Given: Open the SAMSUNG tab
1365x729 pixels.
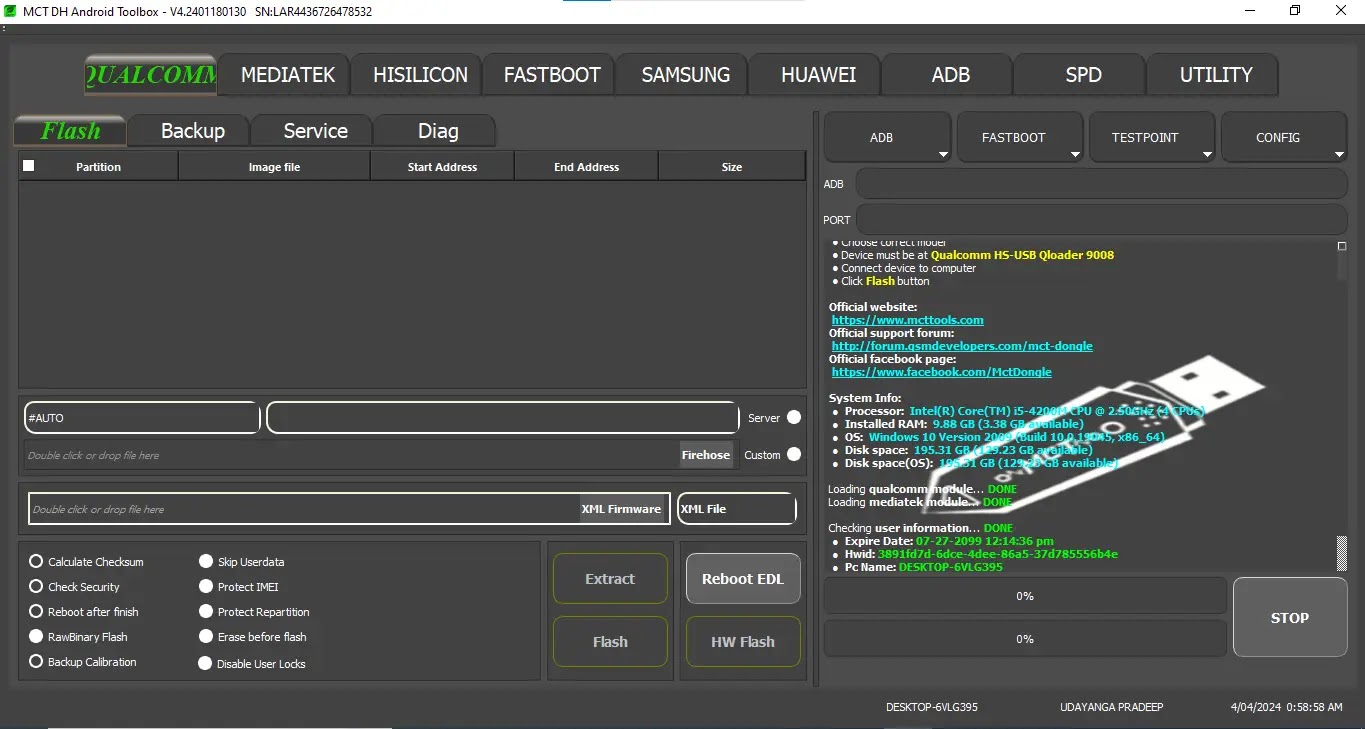Looking at the screenshot, I should point(686,75).
